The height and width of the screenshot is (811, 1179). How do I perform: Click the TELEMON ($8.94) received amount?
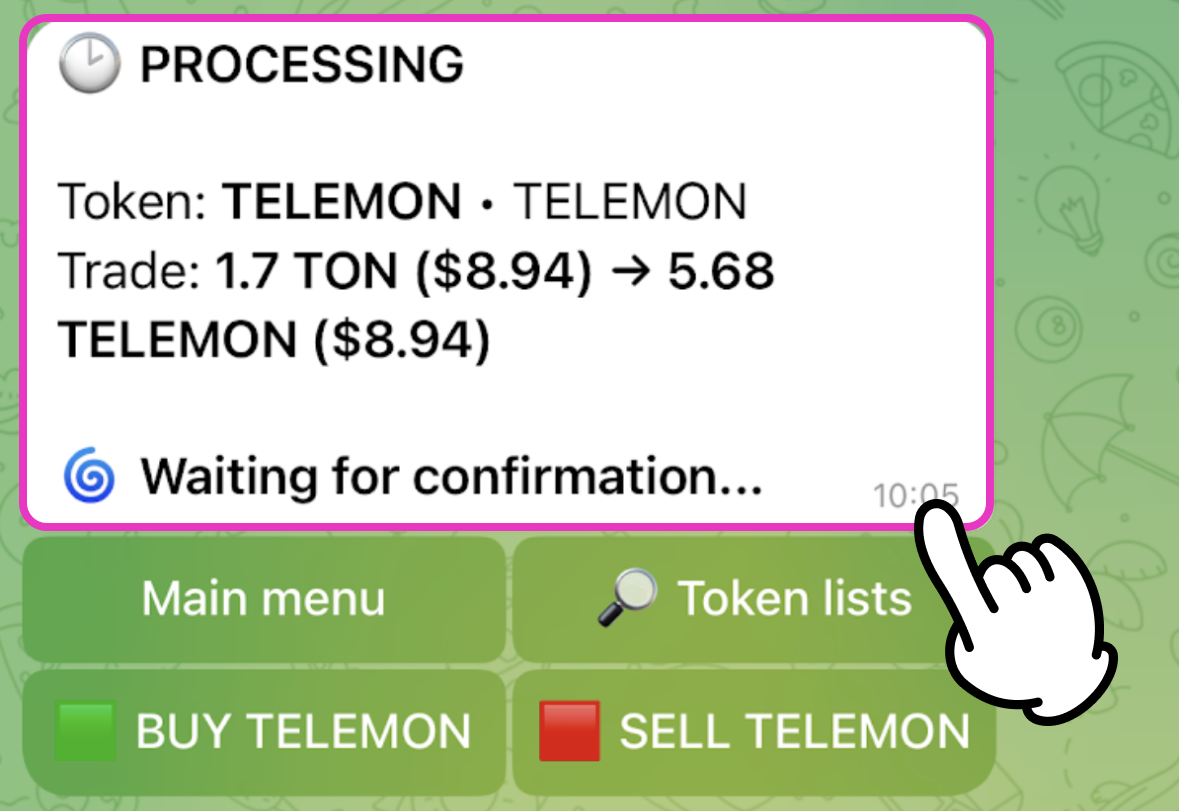[273, 340]
